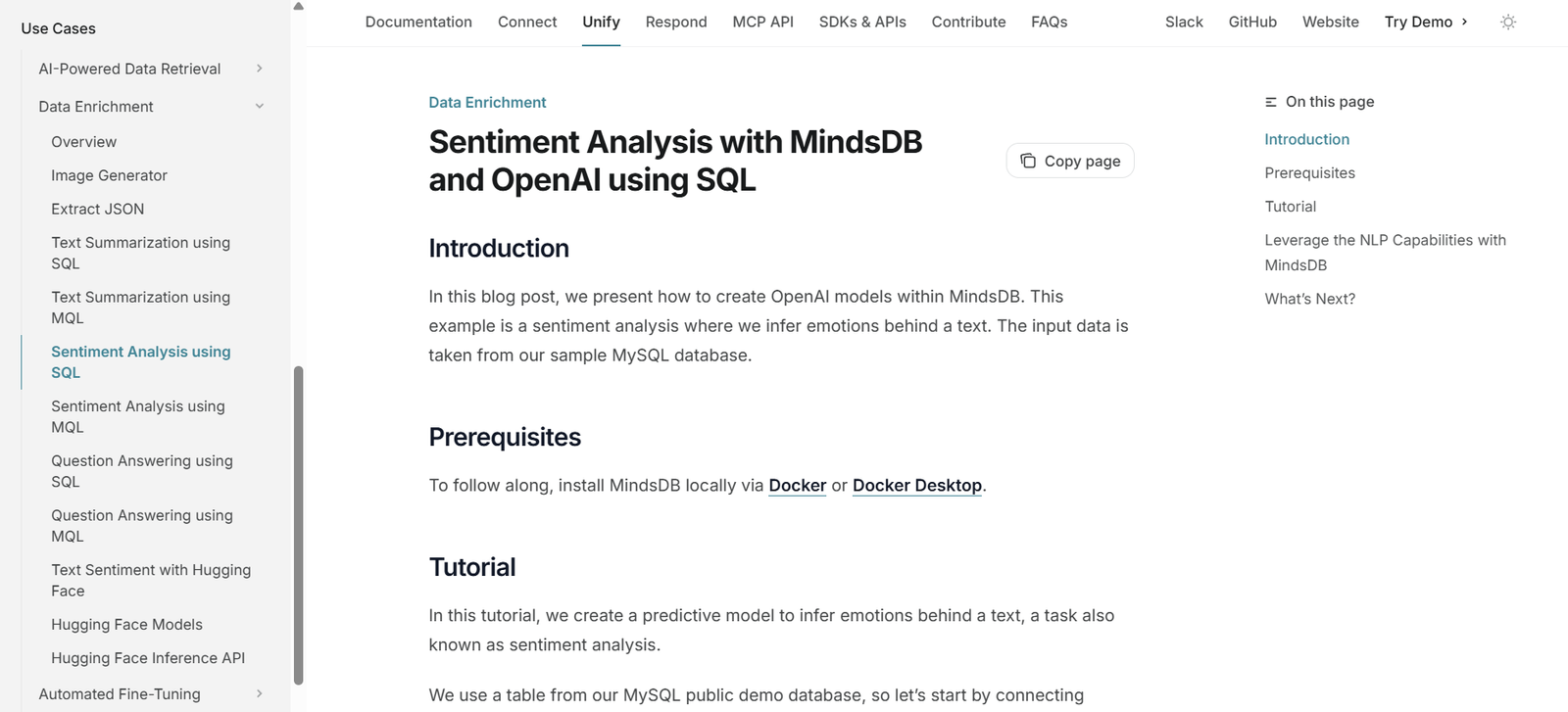Open the MCP API section
Viewport: 1568px width, 712px height.
pos(762,21)
